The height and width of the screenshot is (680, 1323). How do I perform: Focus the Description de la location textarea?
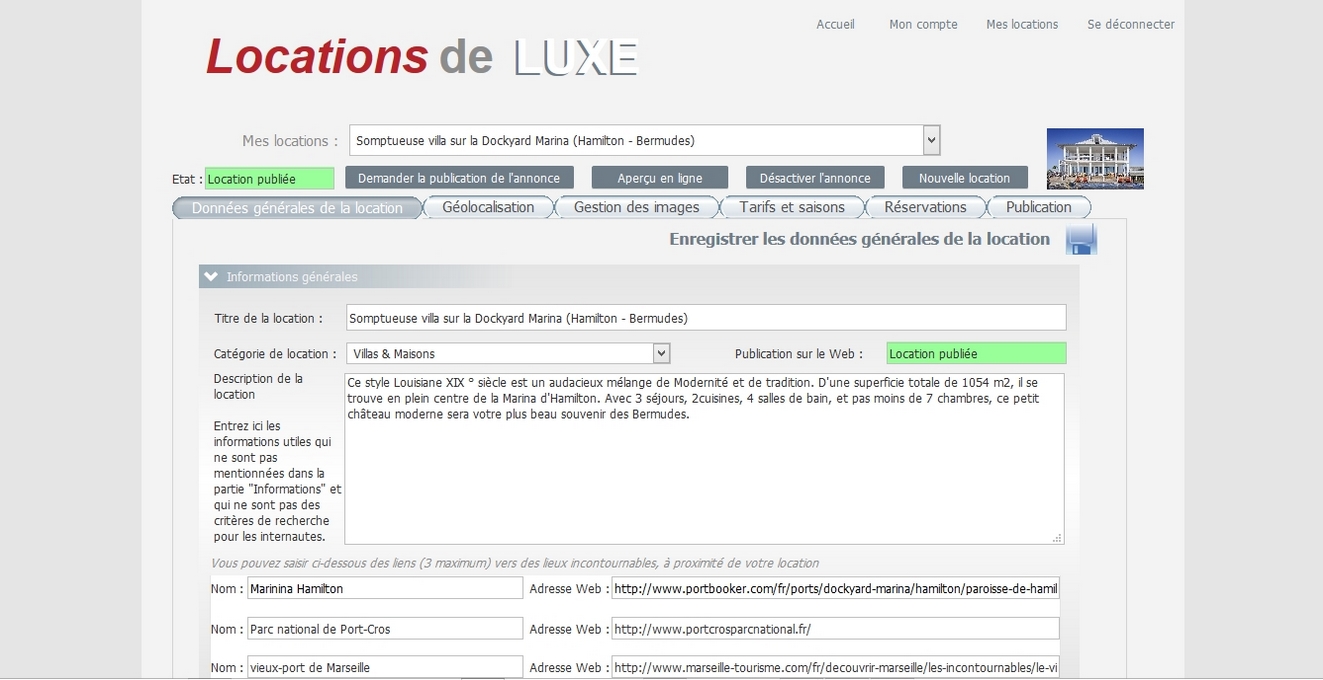[x=703, y=458]
